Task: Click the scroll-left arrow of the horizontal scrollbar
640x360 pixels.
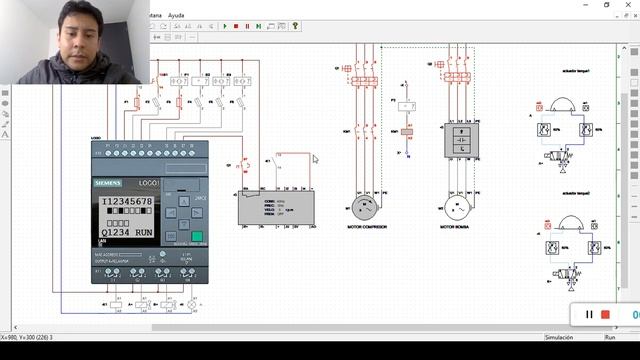Action: point(16,327)
